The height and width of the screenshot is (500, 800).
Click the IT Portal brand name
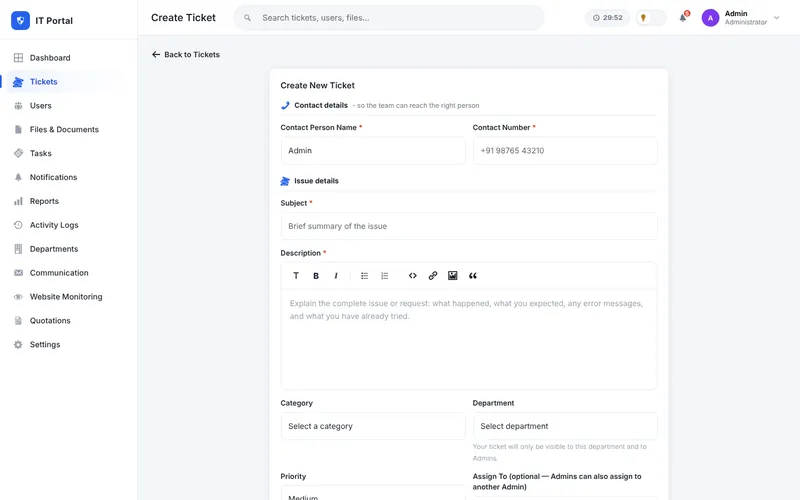[54, 21]
